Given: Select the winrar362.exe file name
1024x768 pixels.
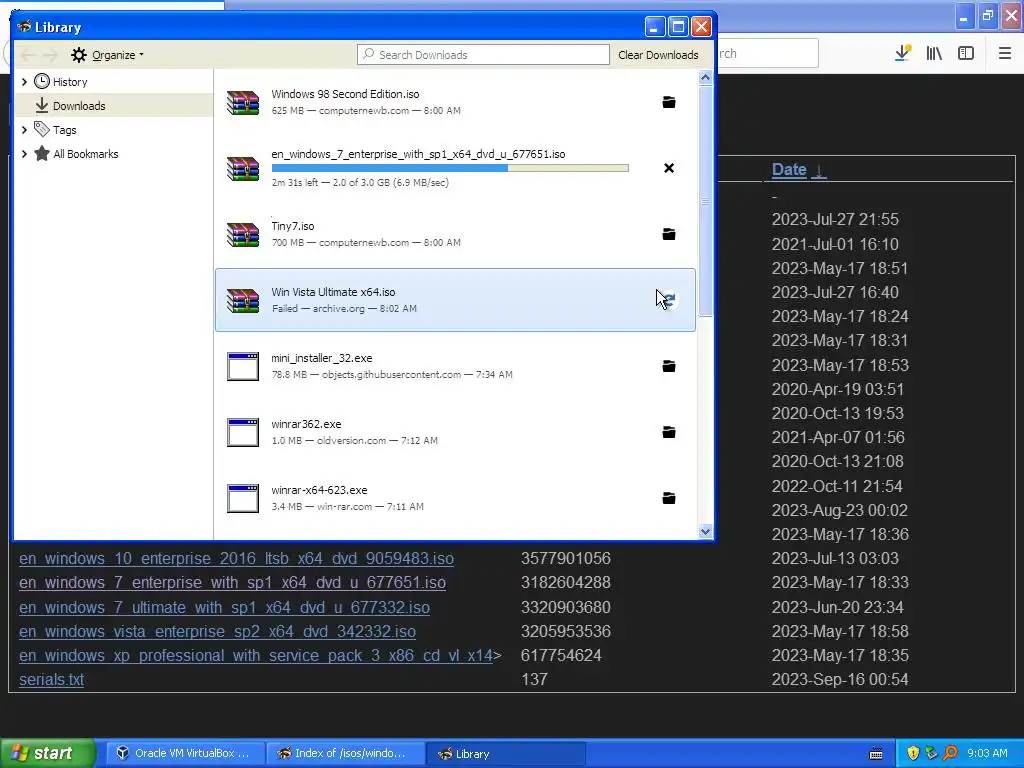Looking at the screenshot, I should pyautogui.click(x=306, y=424).
